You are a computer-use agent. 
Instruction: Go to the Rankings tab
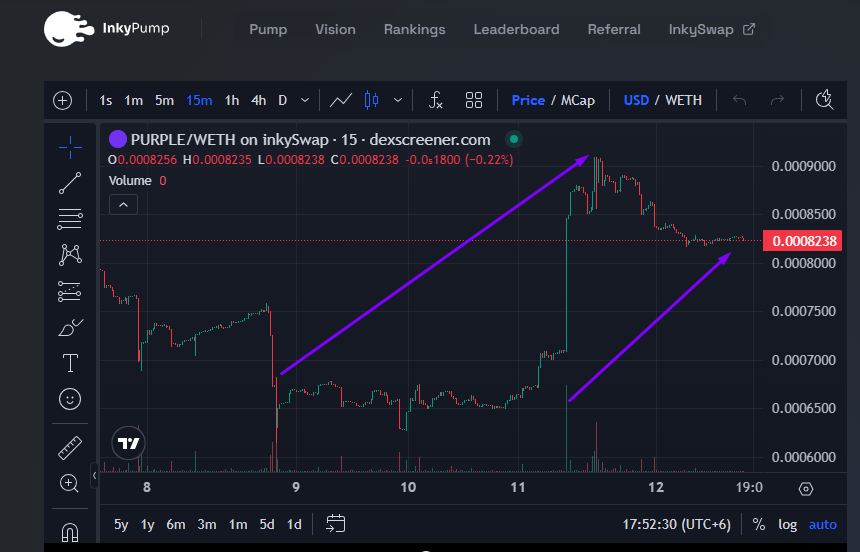tap(415, 29)
